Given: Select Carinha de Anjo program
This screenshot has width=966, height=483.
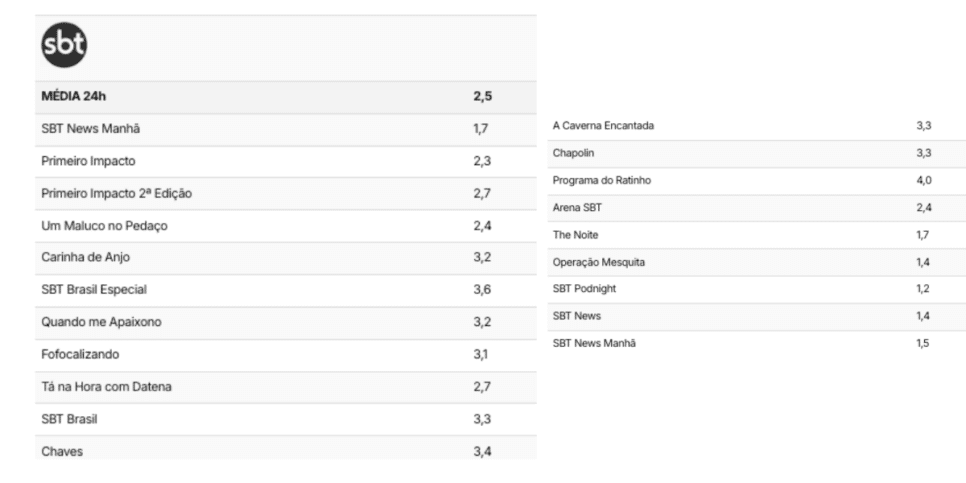Looking at the screenshot, I should click(x=286, y=258).
